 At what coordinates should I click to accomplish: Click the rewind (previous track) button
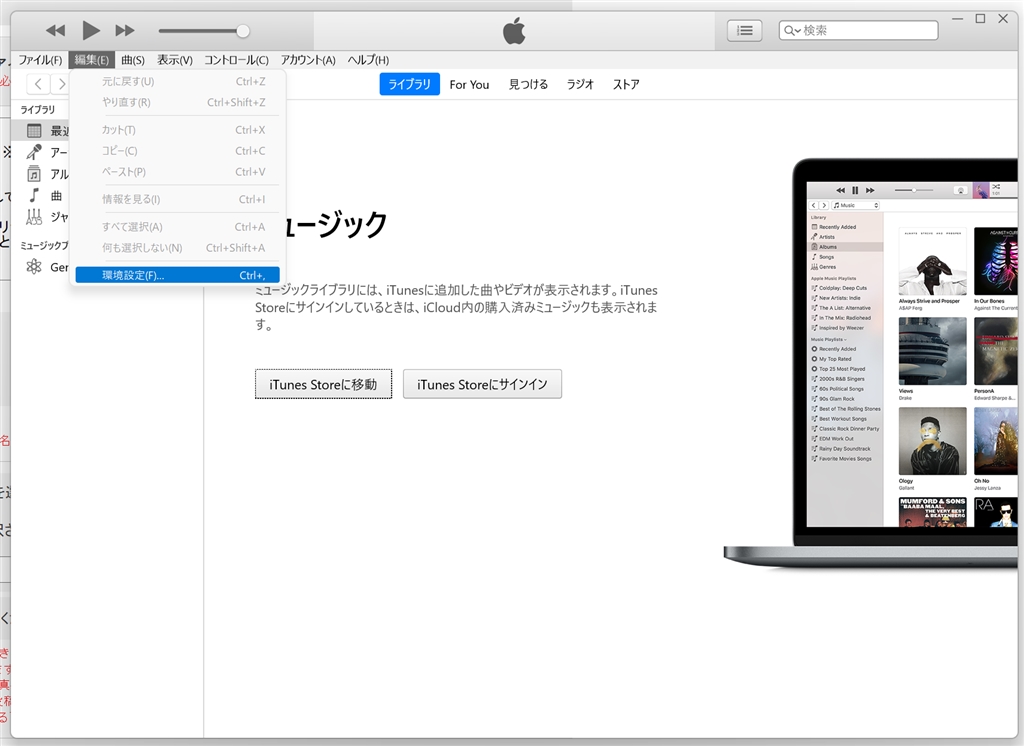coord(56,30)
